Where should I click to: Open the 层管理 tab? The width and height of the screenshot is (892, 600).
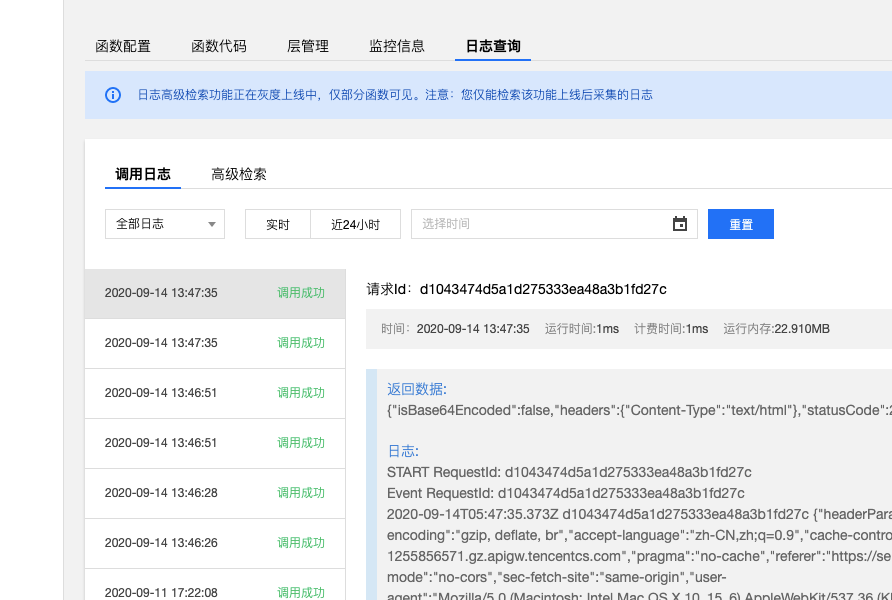[308, 46]
